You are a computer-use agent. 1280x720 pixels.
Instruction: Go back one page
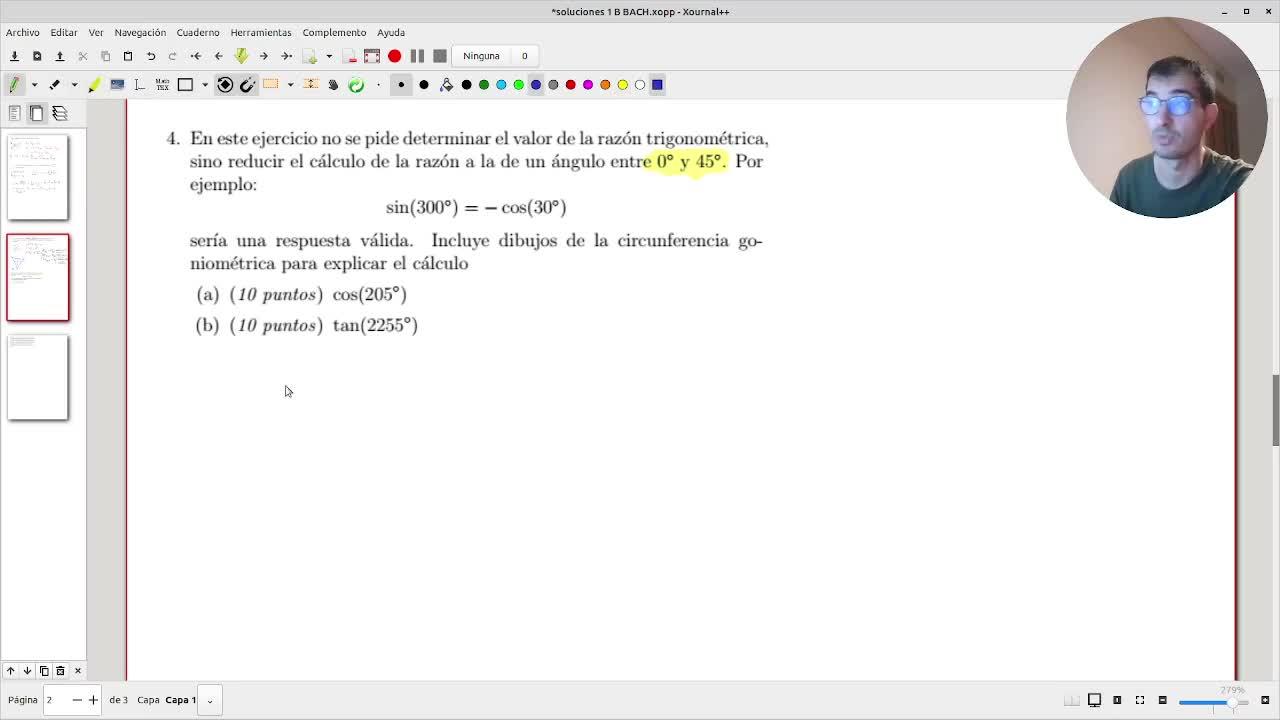coord(219,56)
